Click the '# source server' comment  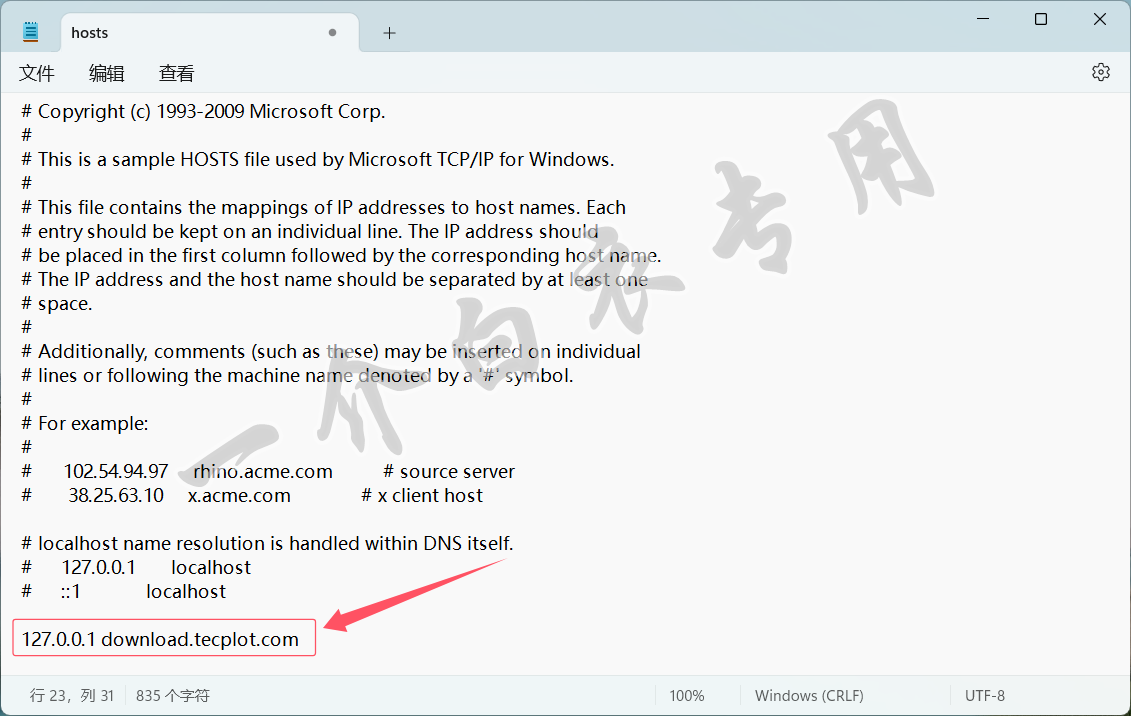(449, 472)
